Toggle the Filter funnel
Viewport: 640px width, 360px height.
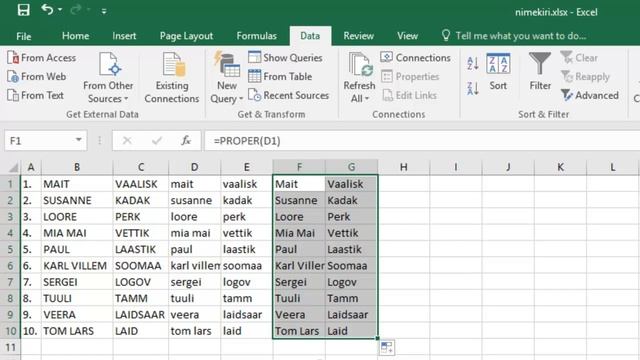(540, 72)
